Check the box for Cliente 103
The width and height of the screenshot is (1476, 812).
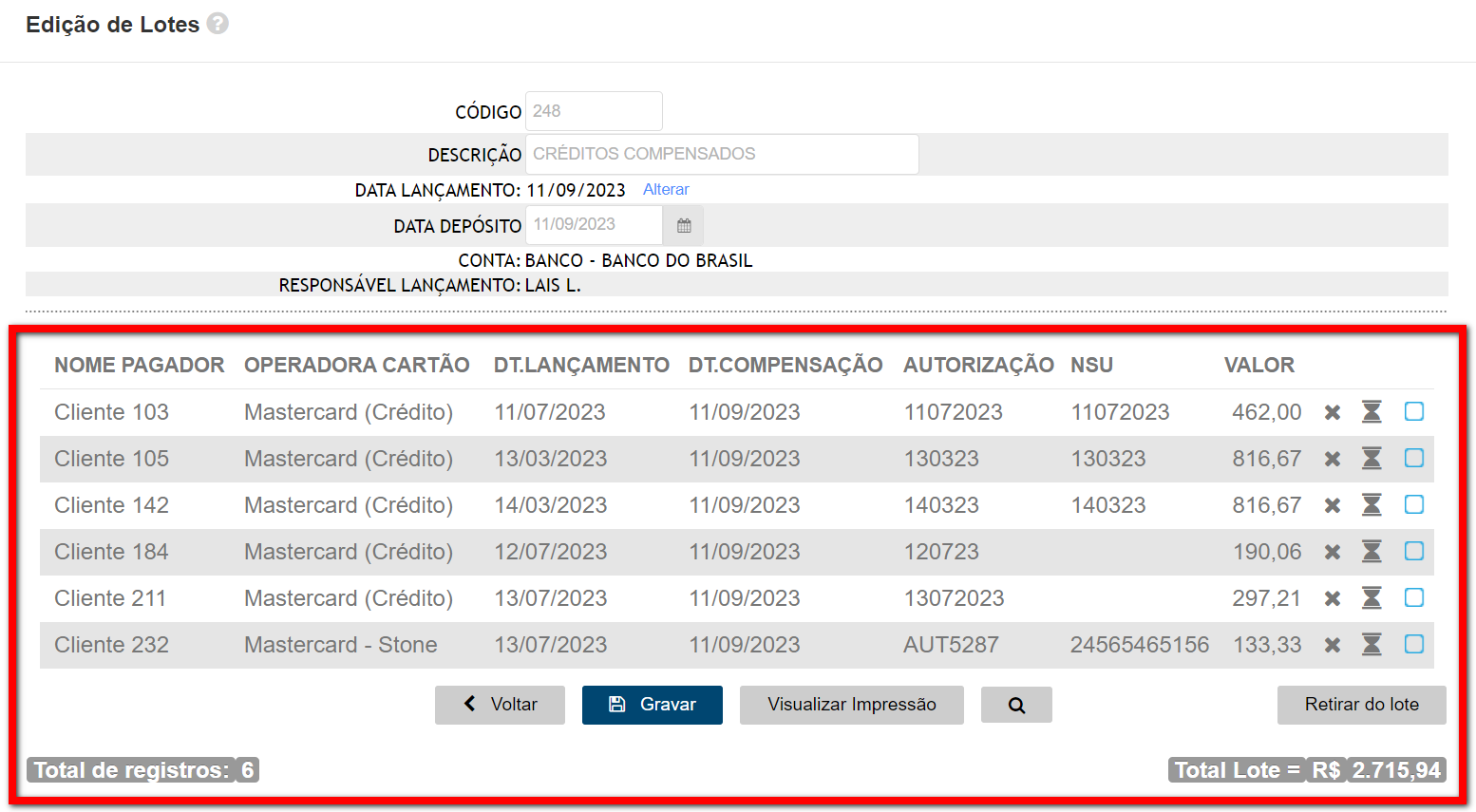[x=1414, y=411]
